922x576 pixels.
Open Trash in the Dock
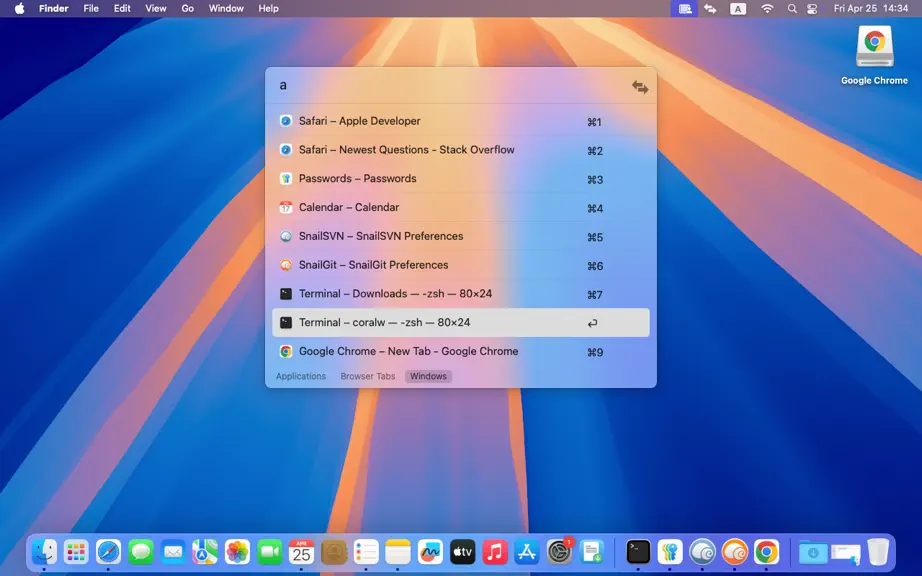(878, 552)
